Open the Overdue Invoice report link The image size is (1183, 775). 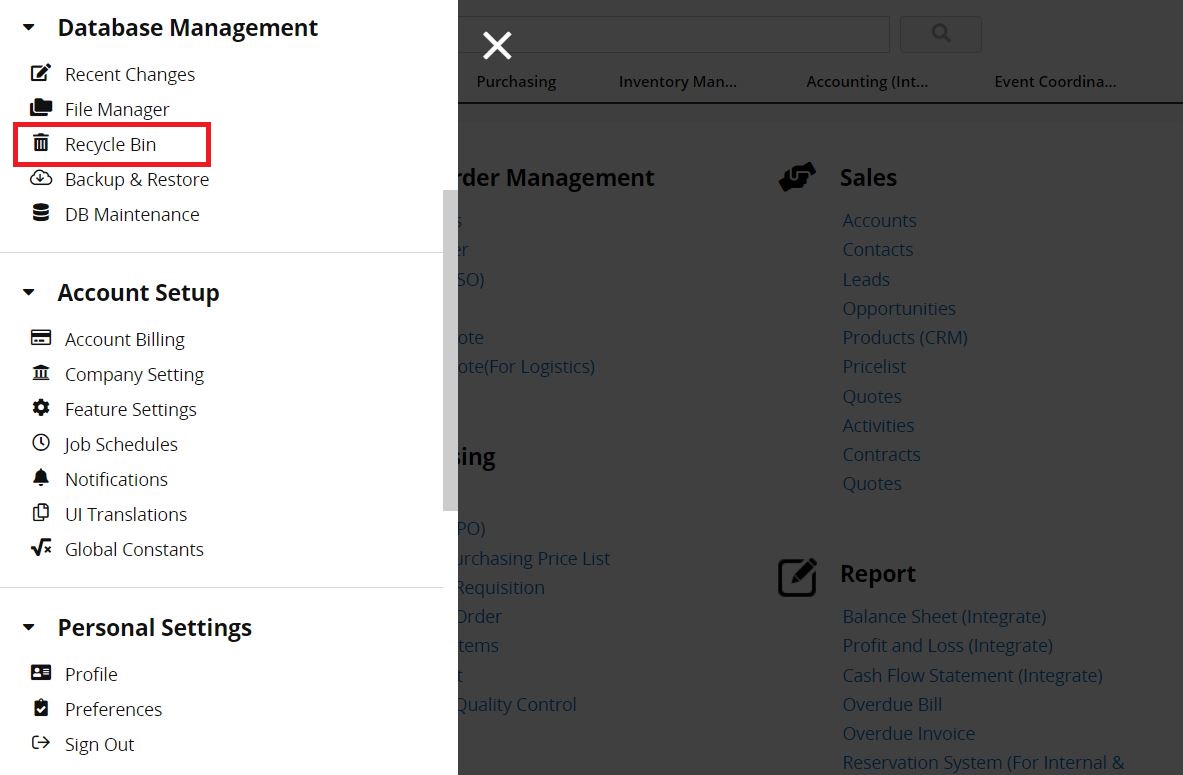tap(908, 733)
